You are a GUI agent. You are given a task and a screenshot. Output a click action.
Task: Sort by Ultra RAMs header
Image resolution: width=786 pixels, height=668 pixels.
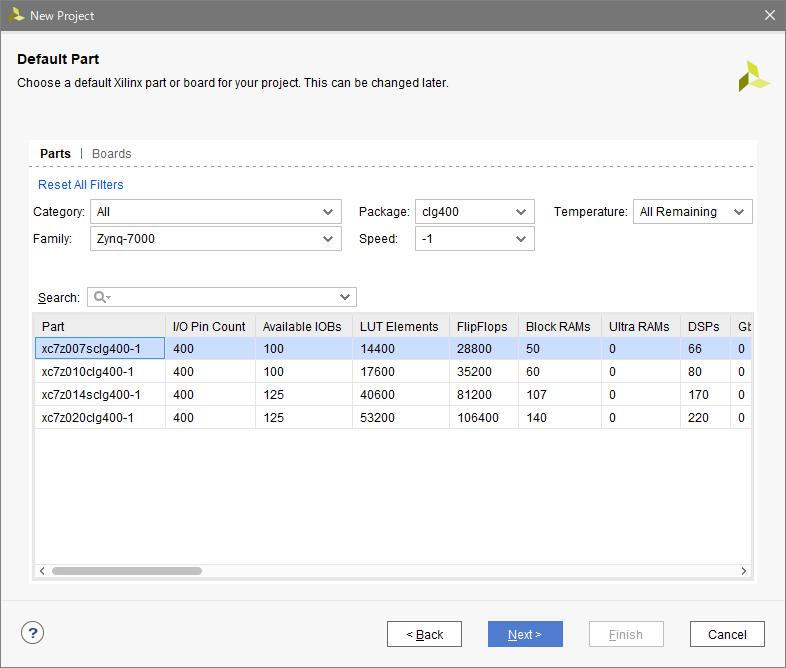click(641, 326)
